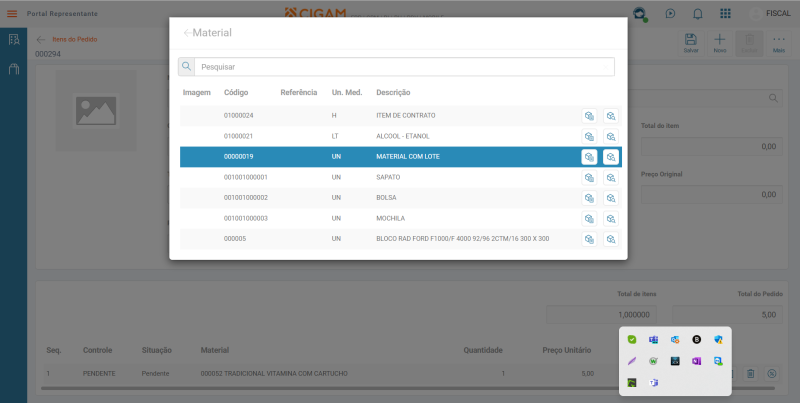The width and height of the screenshot is (800, 403).
Task: Click the Salvar save button
Action: tap(691, 43)
